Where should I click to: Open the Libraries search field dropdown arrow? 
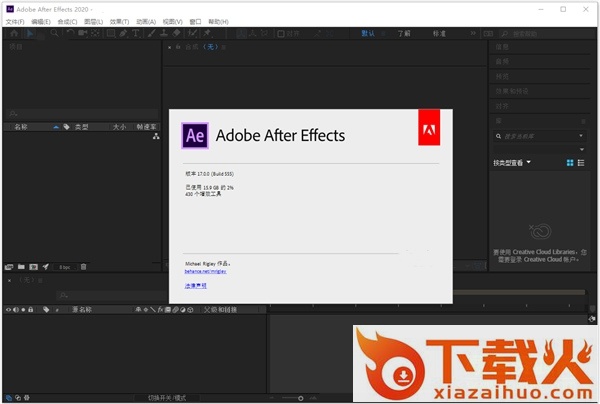(581, 136)
